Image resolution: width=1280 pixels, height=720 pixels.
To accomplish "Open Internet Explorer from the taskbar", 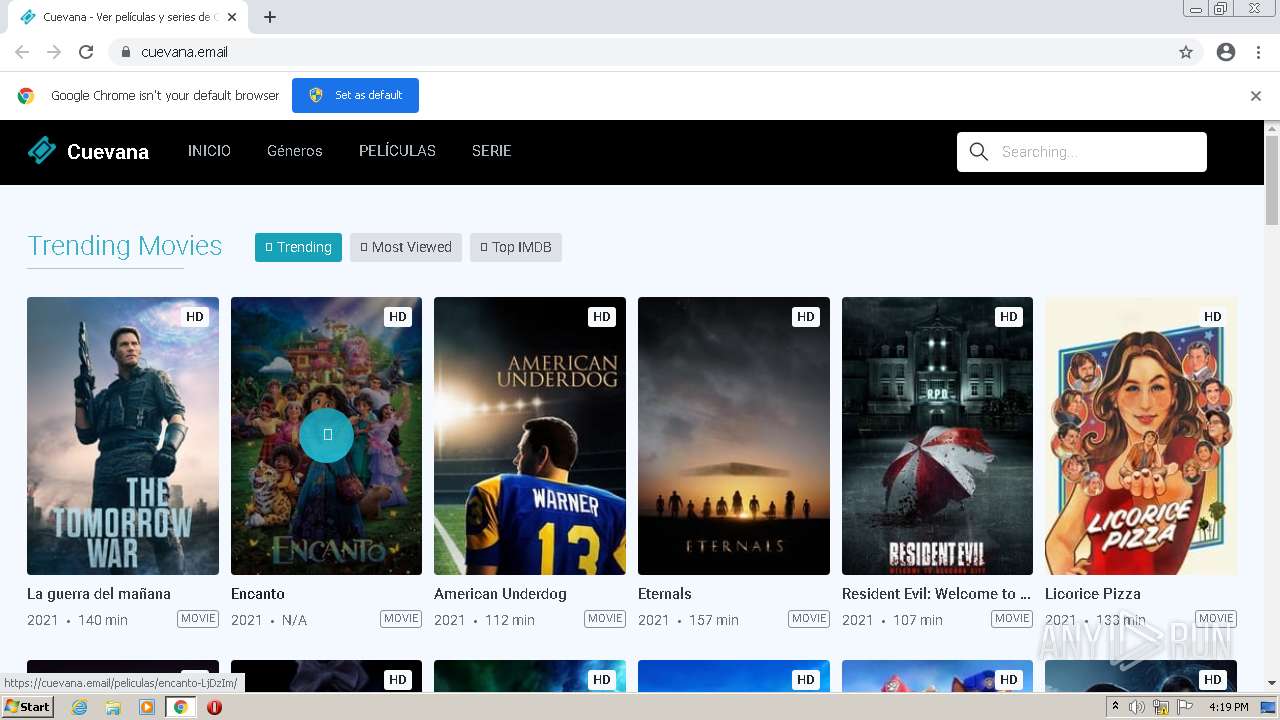I will [79, 707].
